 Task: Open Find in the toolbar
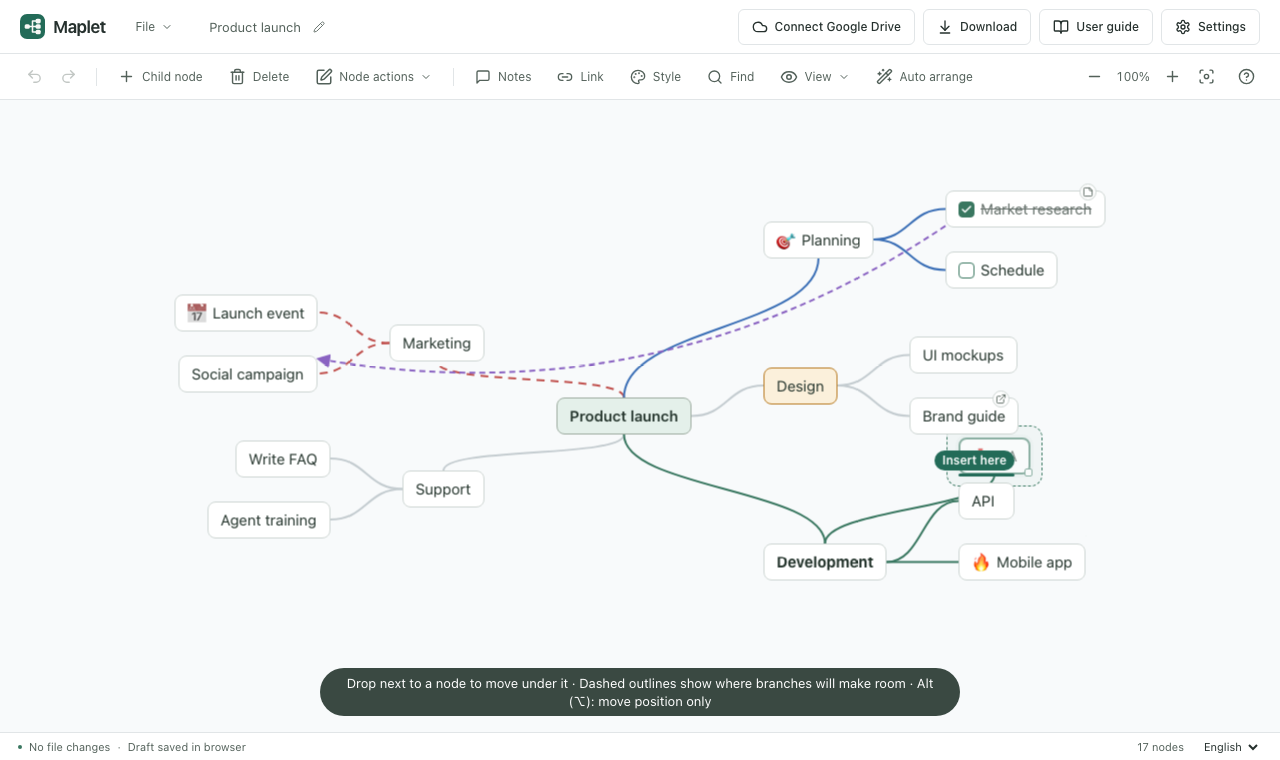click(731, 77)
